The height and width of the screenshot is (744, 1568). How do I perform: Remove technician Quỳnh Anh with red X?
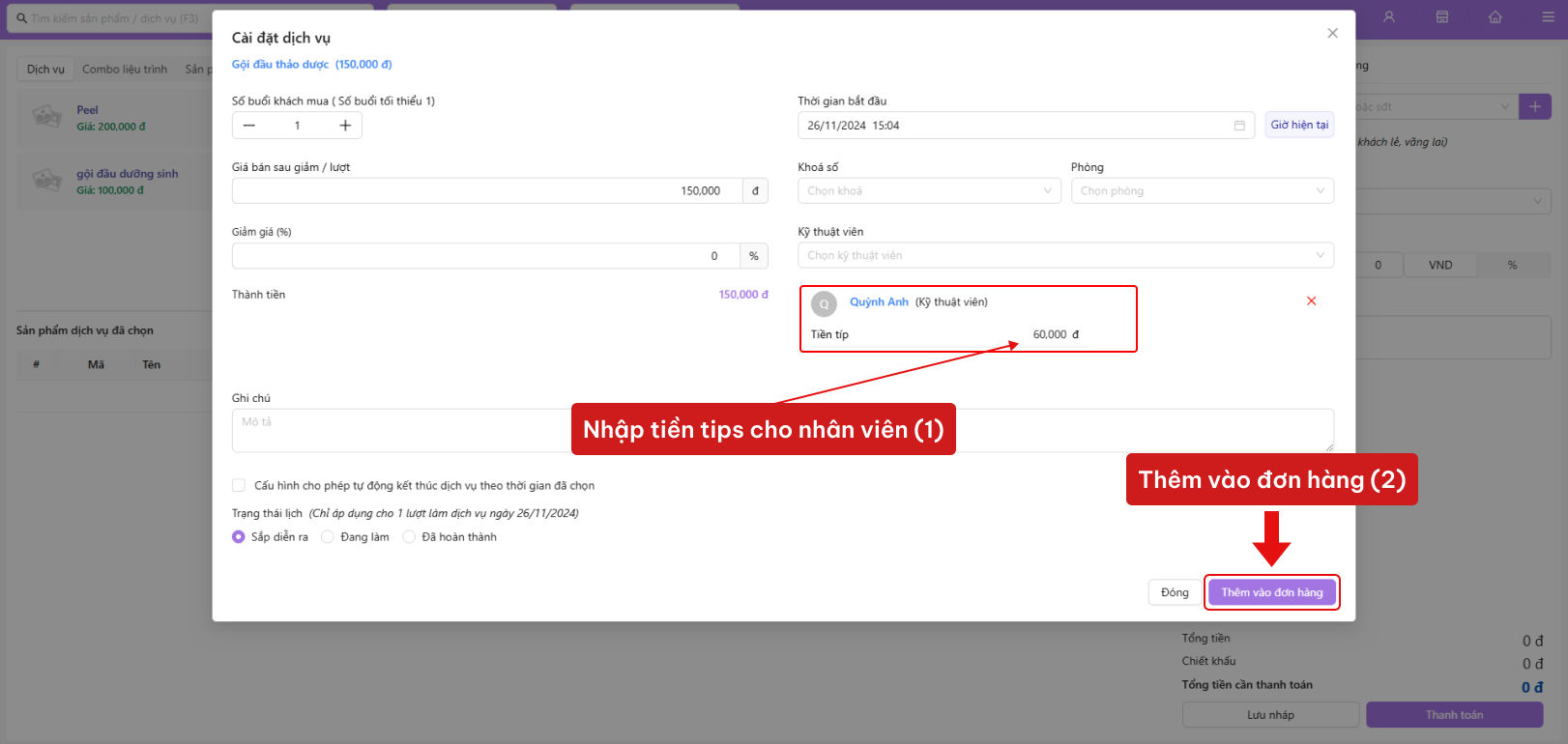pyautogui.click(x=1312, y=301)
